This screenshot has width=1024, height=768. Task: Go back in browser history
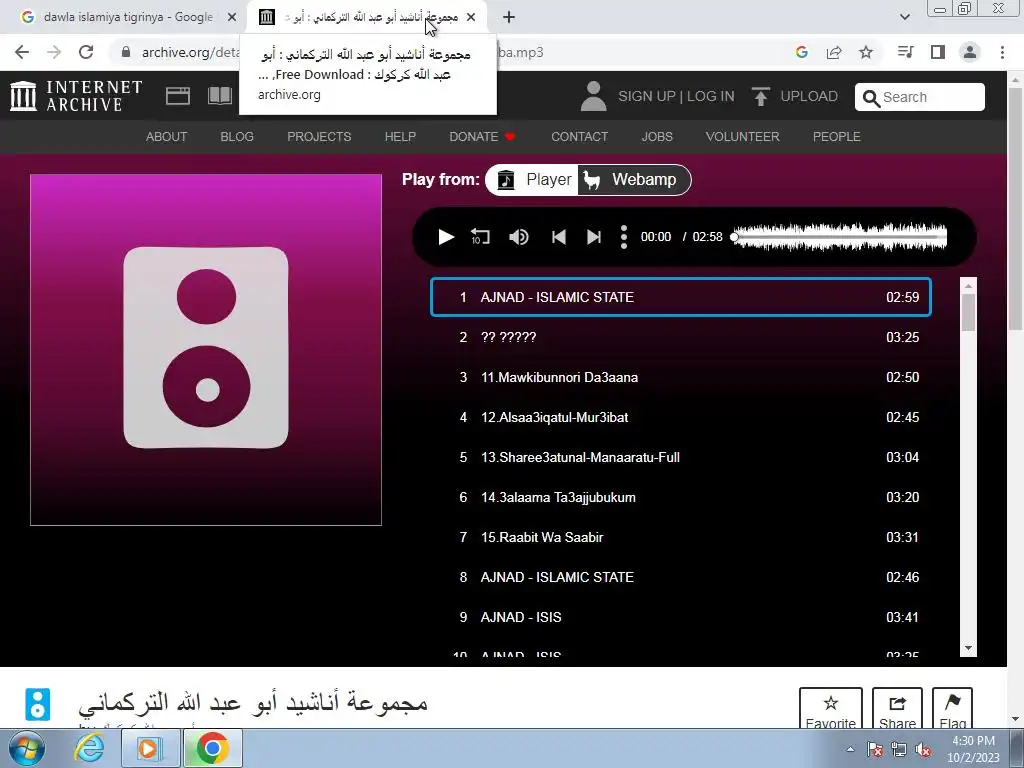click(22, 52)
